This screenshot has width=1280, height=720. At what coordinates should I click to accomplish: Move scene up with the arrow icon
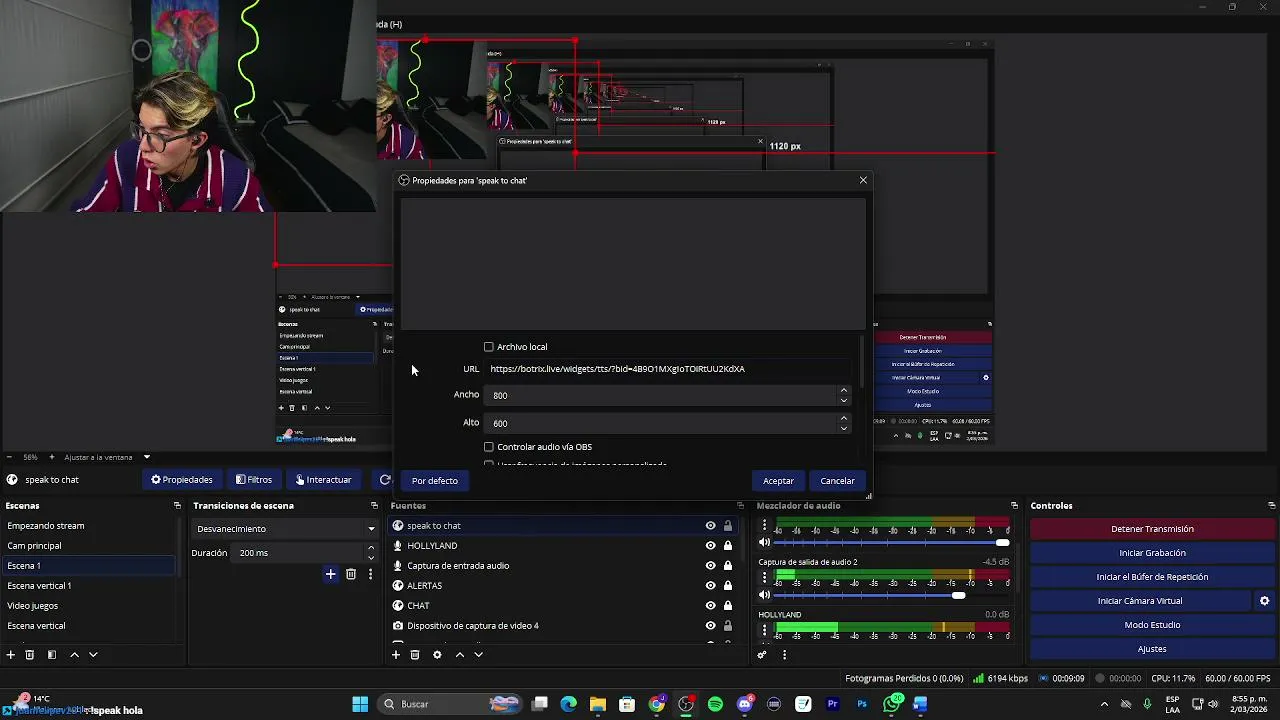pyautogui.click(x=74, y=655)
